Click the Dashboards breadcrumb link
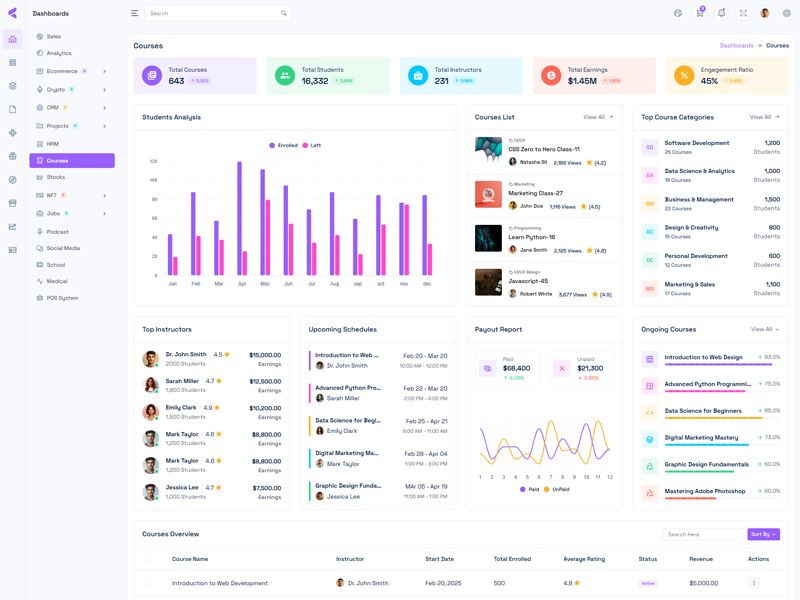This screenshot has width=800, height=600. click(737, 46)
